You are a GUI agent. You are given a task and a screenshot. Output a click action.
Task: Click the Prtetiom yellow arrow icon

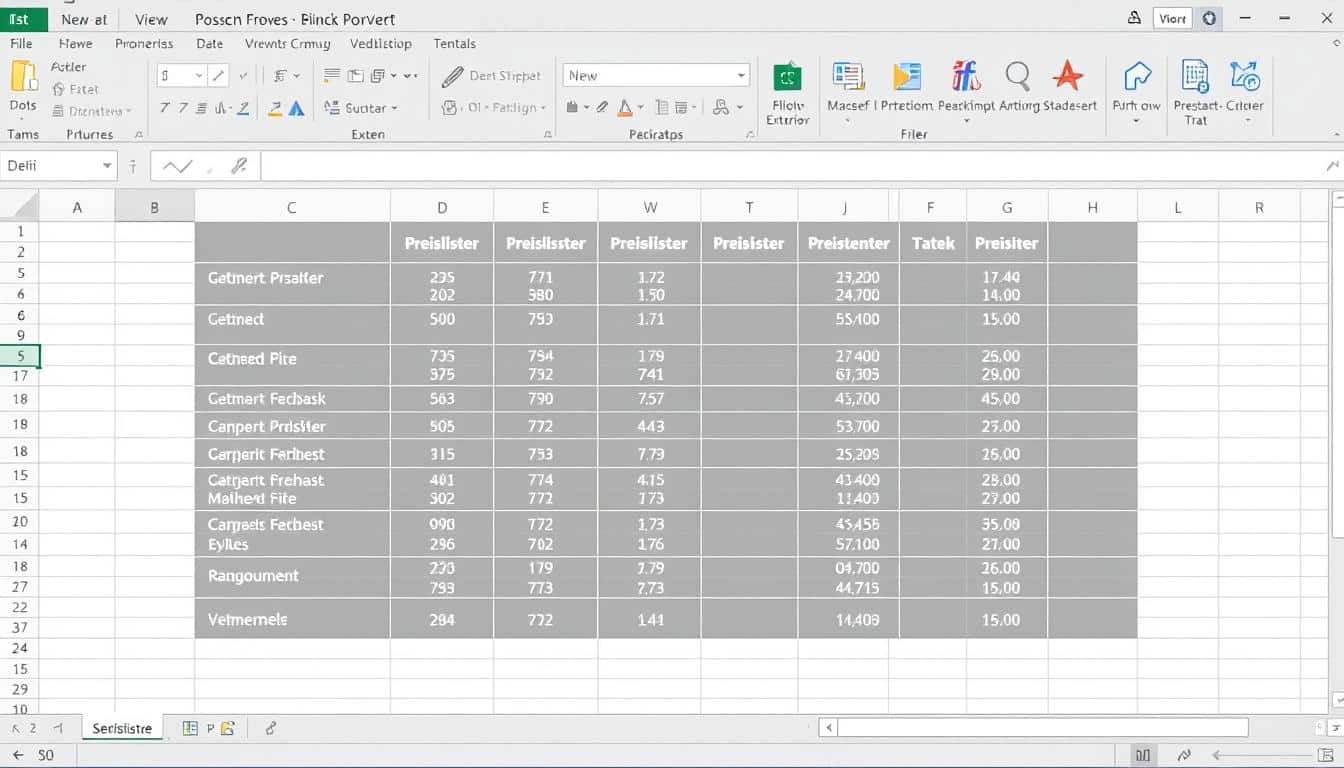(906, 77)
